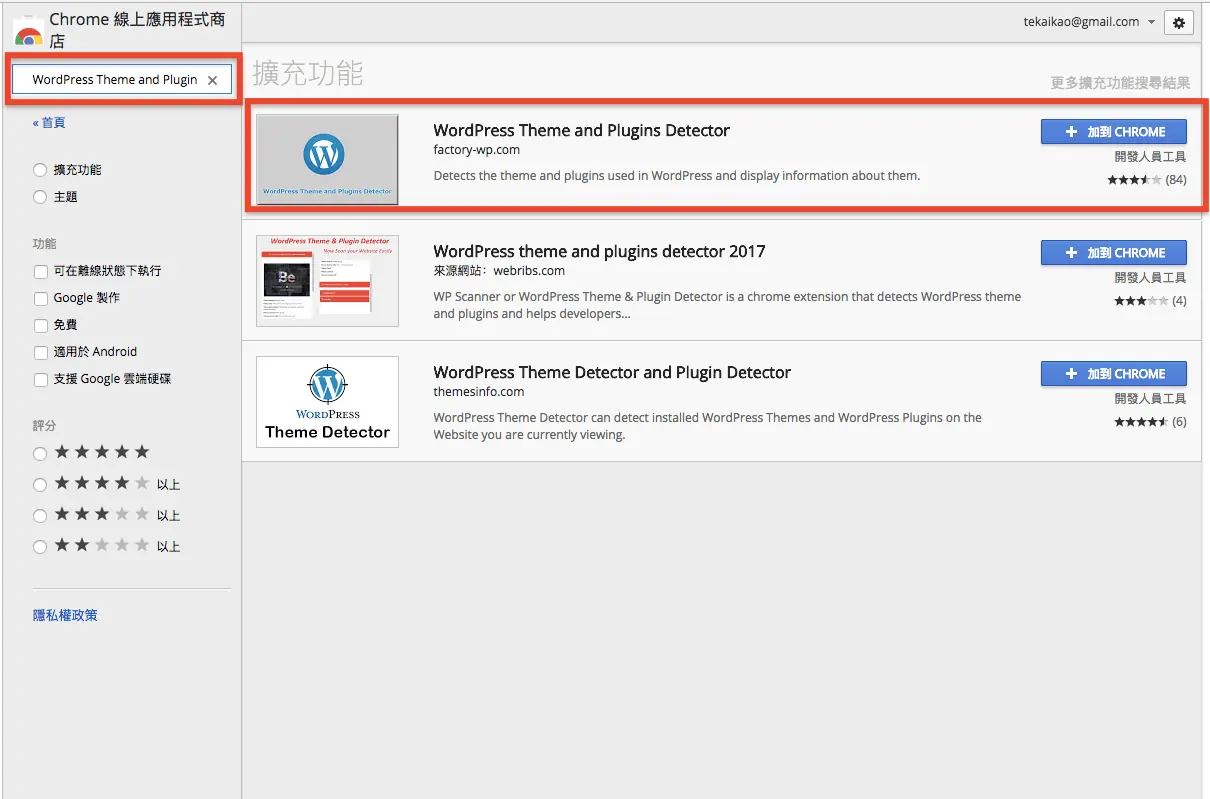The height and width of the screenshot is (799, 1210).
Task: Enable the 可在離線狀態下執行 checkbox
Action: coord(41,271)
